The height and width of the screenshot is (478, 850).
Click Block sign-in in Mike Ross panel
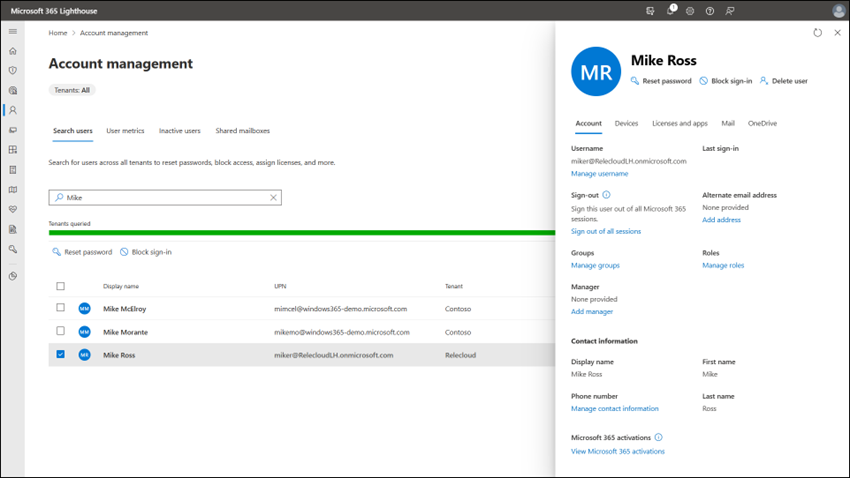tap(725, 81)
